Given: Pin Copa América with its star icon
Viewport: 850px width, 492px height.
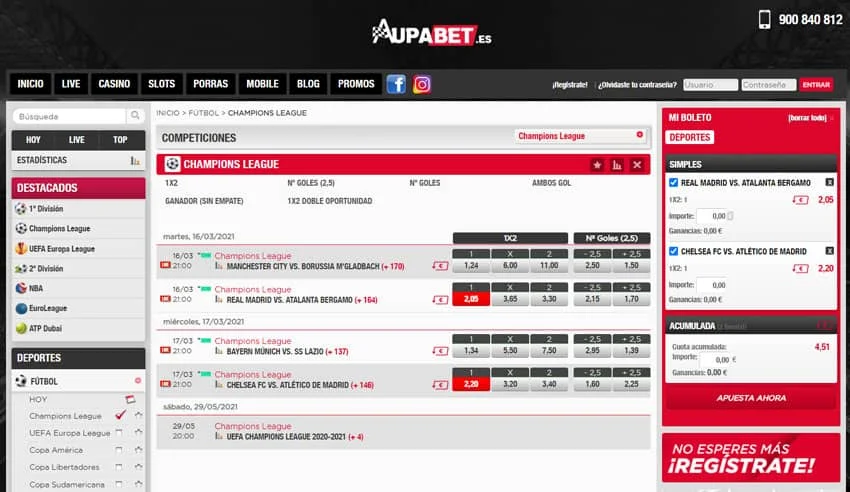Looking at the screenshot, I should click(139, 450).
